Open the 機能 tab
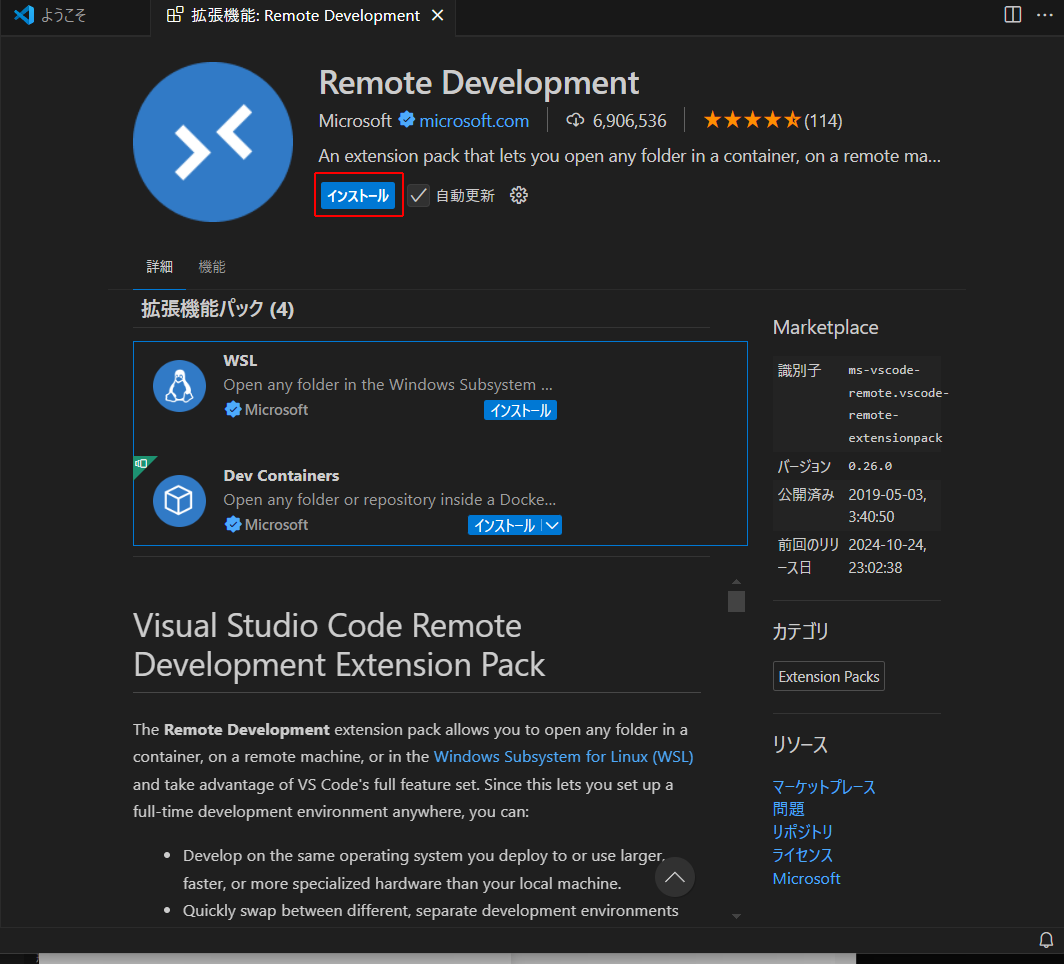Image resolution: width=1064 pixels, height=964 pixels. click(x=212, y=267)
